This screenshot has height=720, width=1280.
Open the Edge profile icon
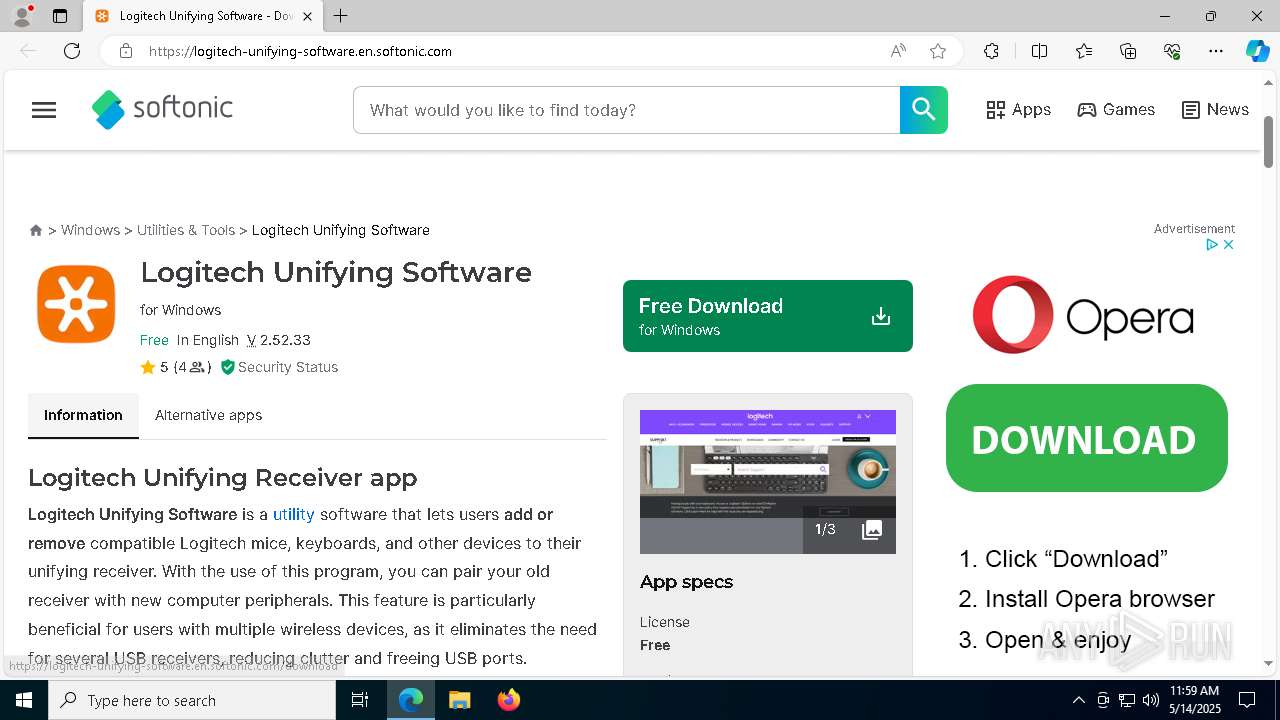pyautogui.click(x=22, y=16)
